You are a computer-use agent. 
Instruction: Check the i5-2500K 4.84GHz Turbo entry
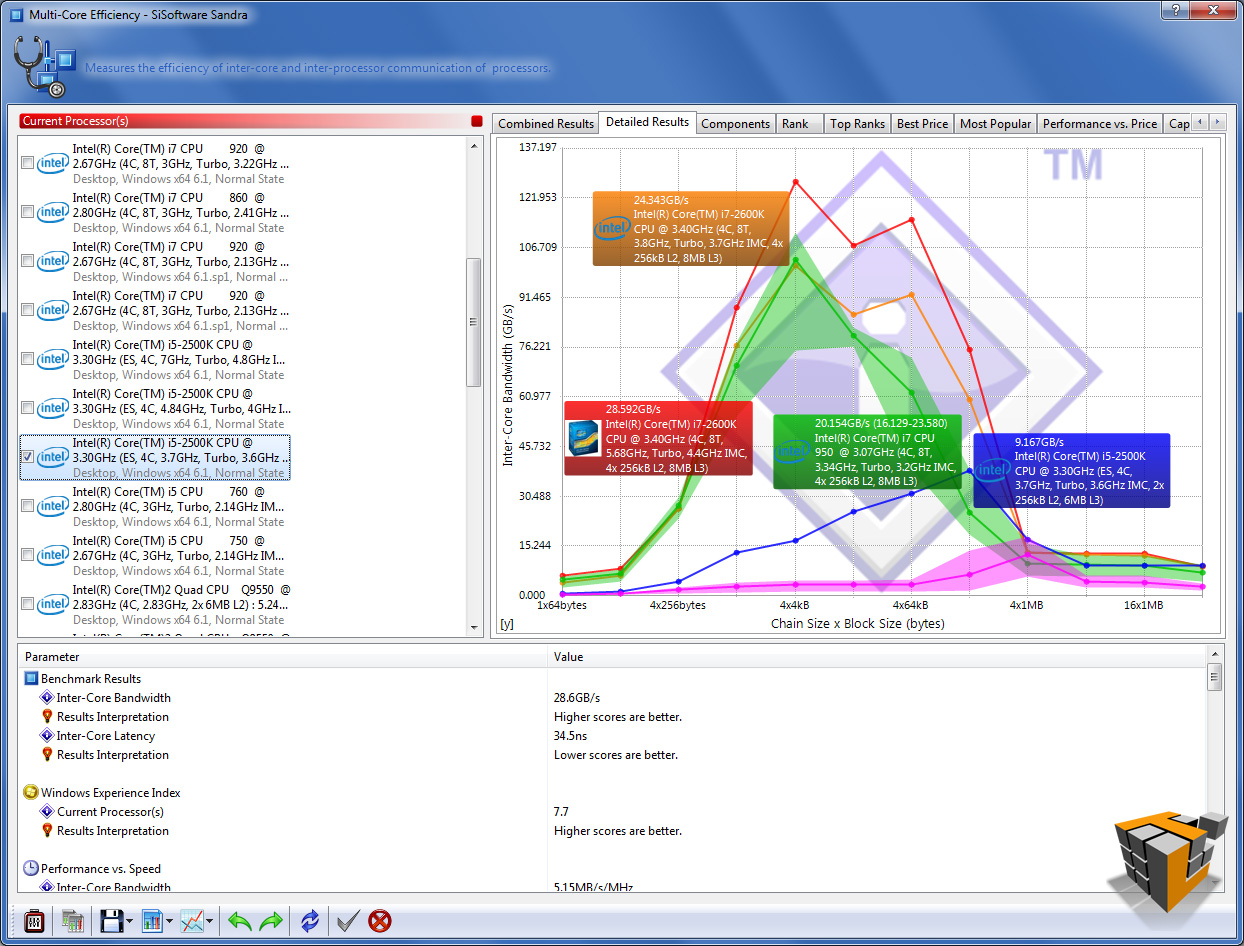tap(27, 408)
